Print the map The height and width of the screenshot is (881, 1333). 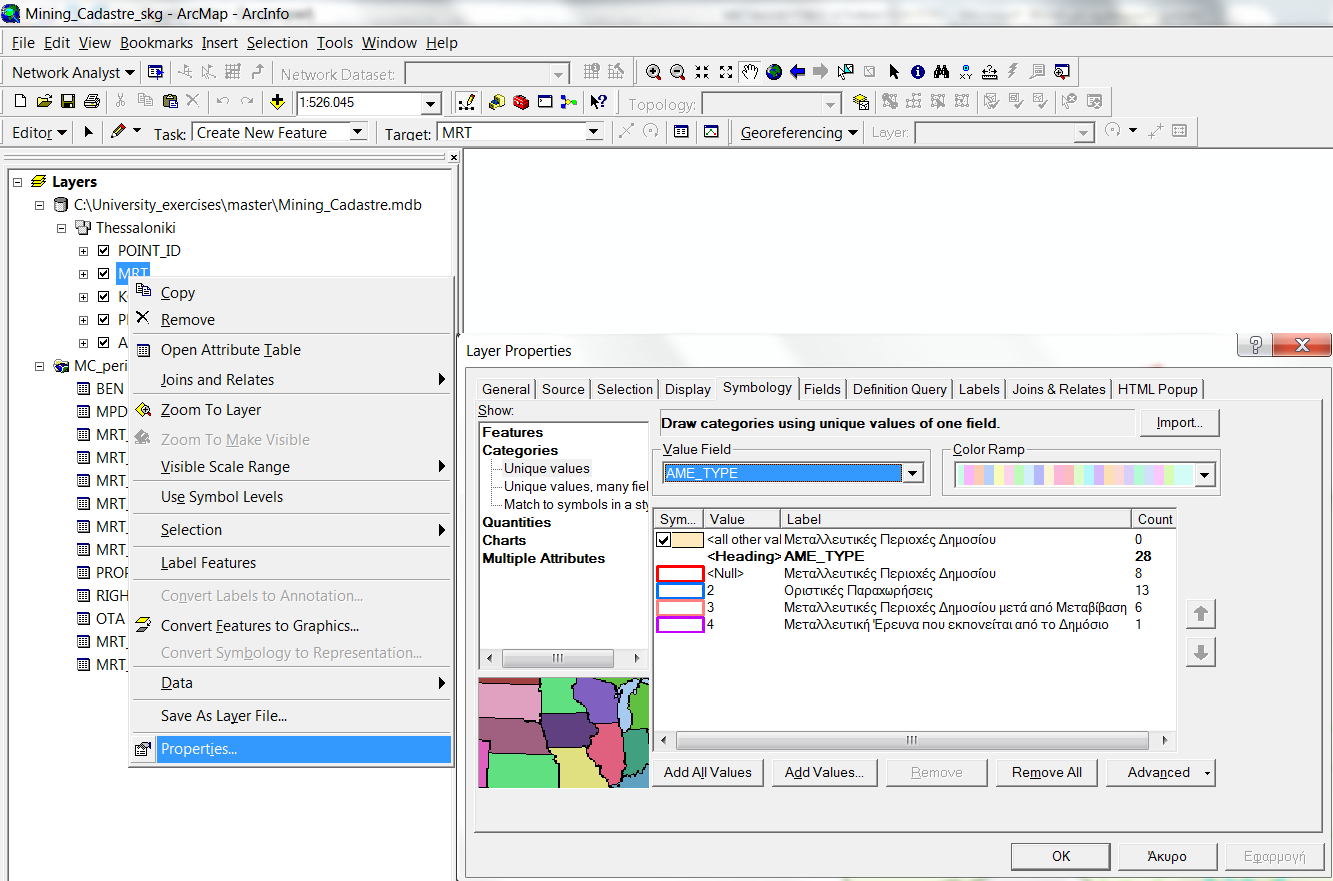(92, 102)
